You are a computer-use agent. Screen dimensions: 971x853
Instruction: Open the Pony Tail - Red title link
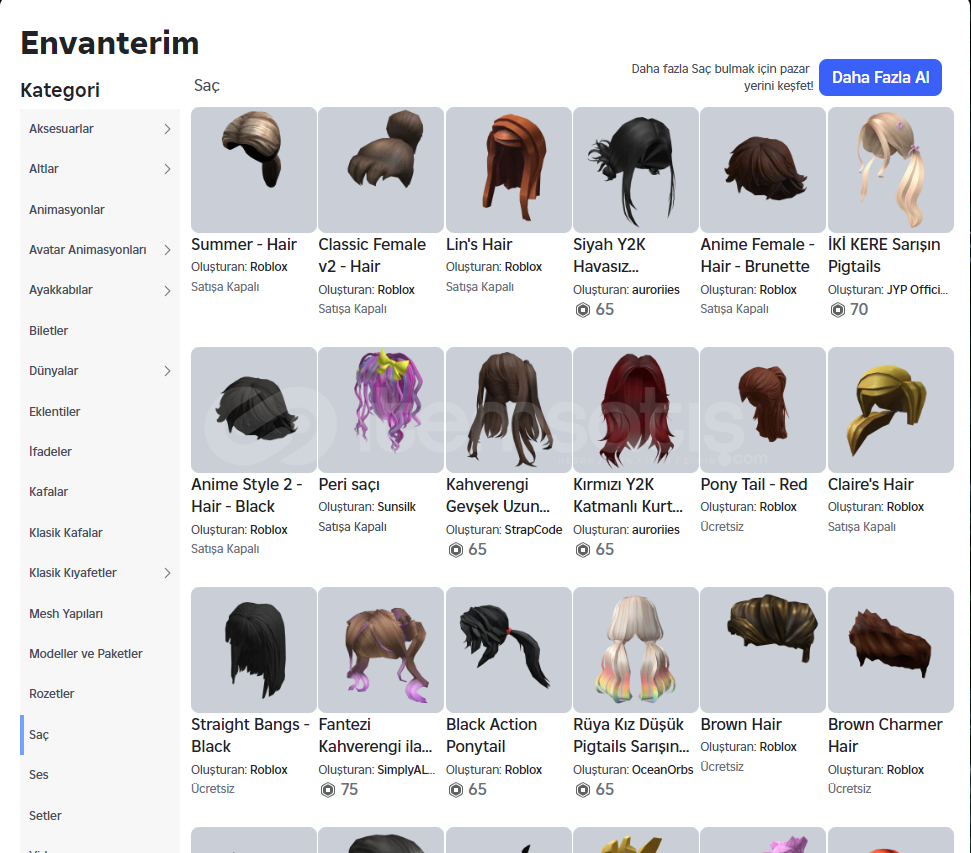coord(754,484)
